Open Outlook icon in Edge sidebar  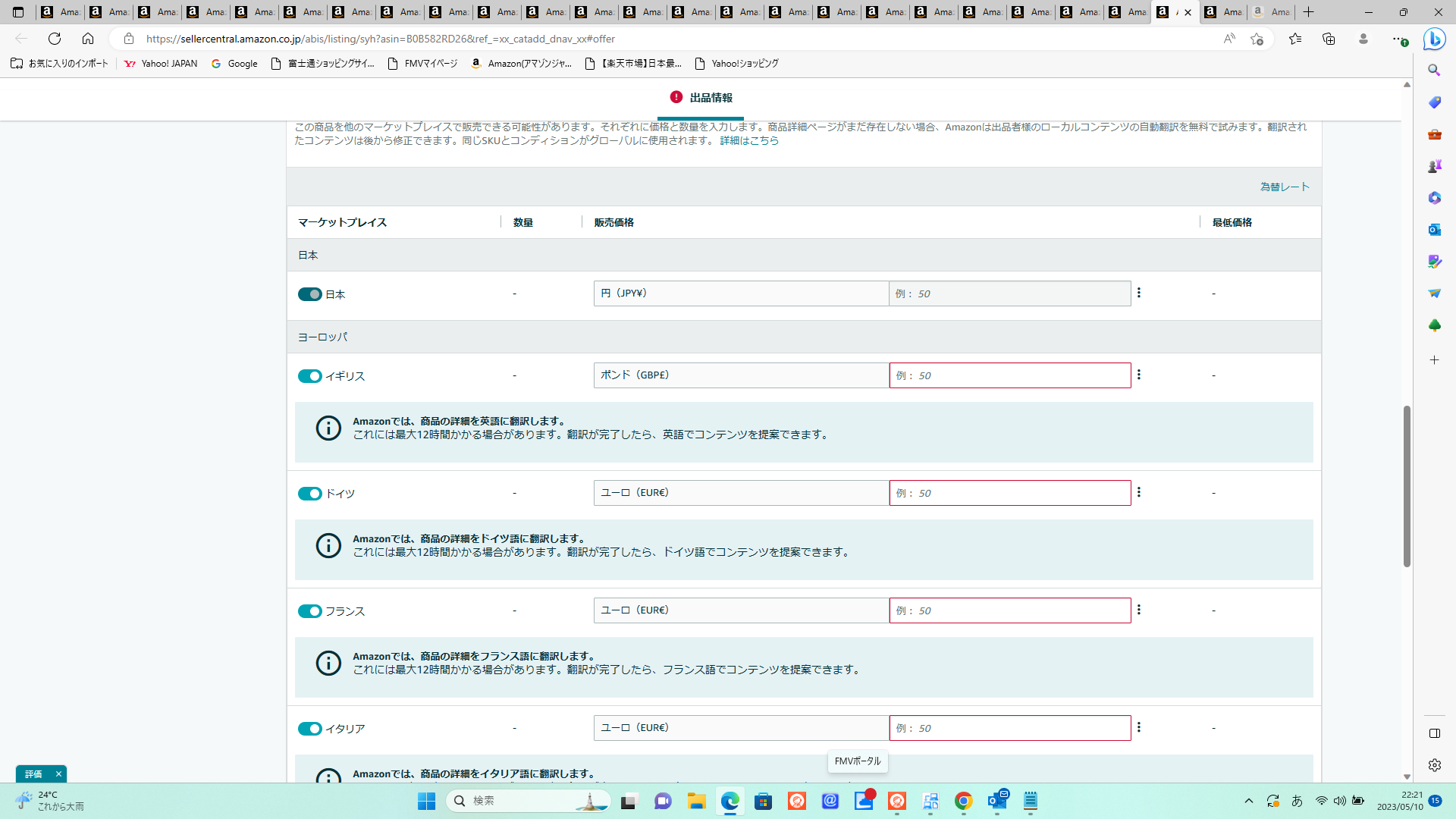1434,230
